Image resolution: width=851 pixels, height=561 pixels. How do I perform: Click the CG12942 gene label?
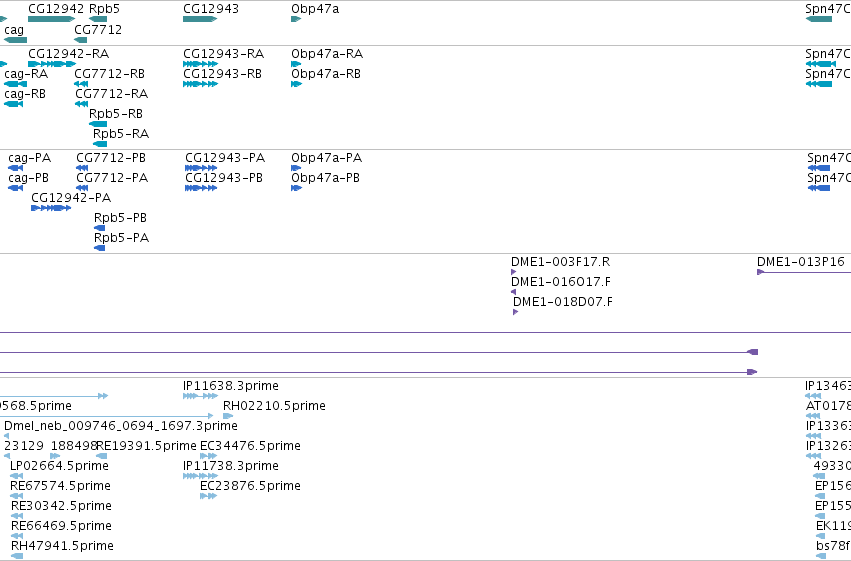[56, 9]
